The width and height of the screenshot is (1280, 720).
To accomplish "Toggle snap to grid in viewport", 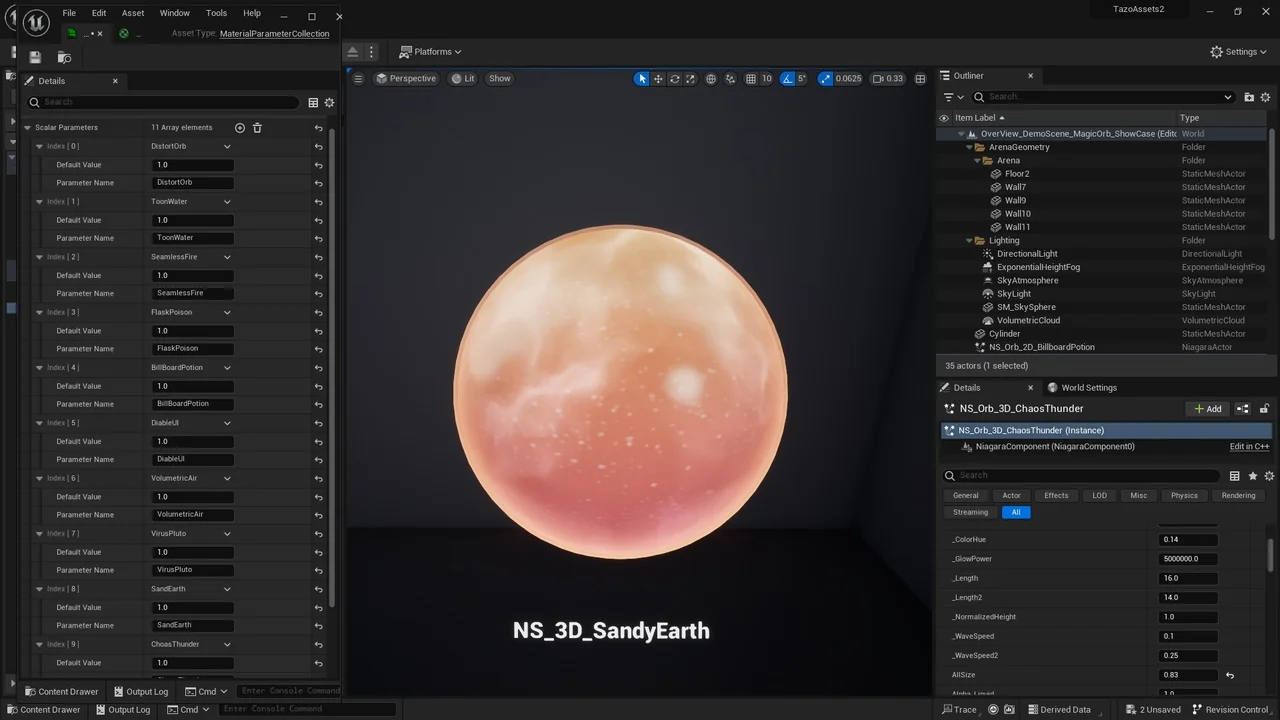I will [x=751, y=78].
